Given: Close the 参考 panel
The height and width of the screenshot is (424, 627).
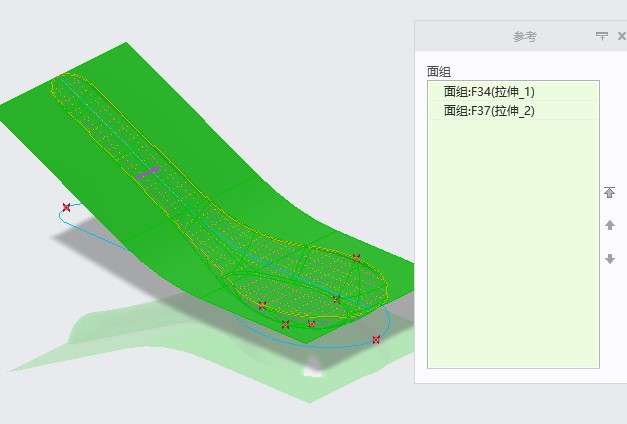Looking at the screenshot, I should coord(622,36).
